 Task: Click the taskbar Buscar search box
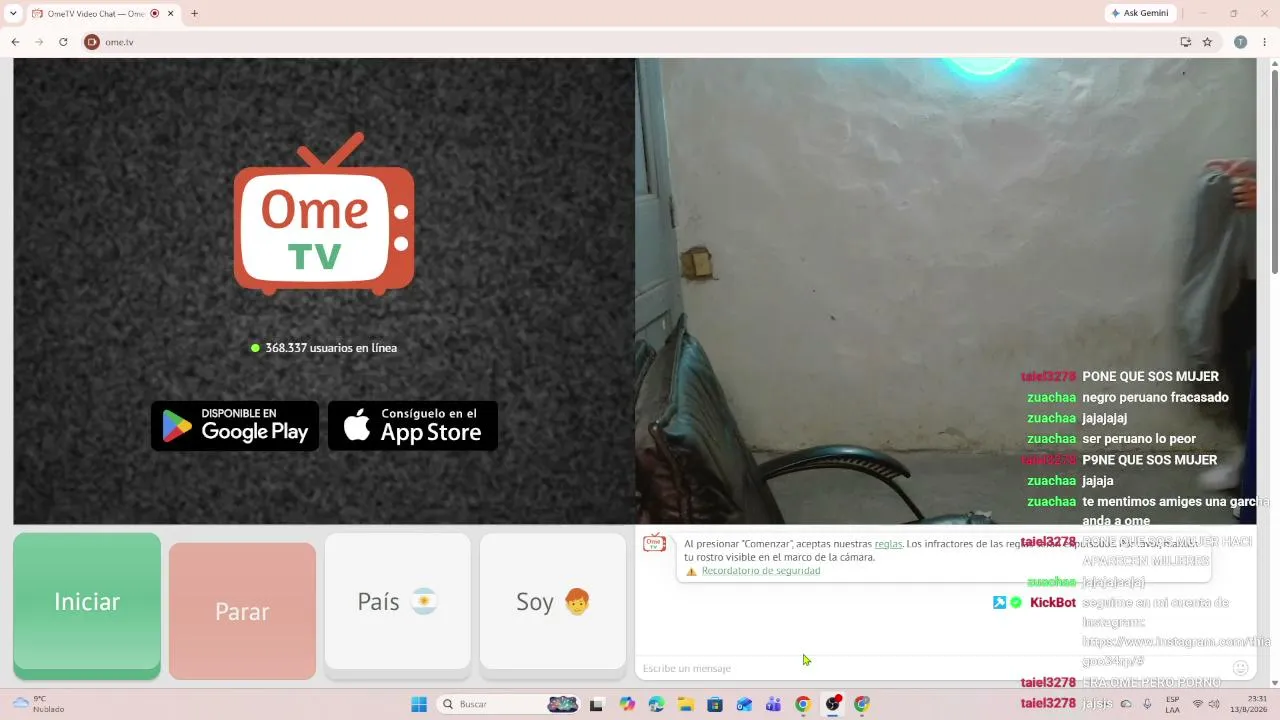pyautogui.click(x=509, y=704)
